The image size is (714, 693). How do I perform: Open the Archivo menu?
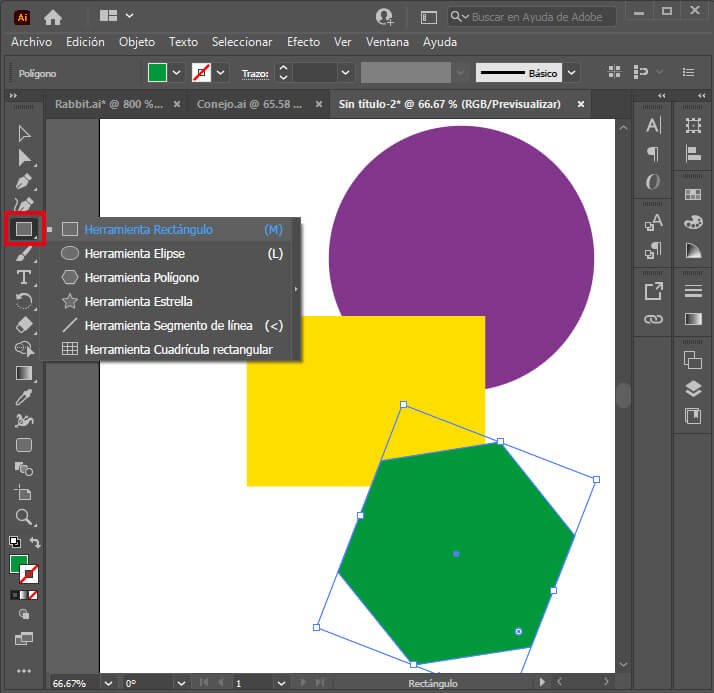point(31,42)
